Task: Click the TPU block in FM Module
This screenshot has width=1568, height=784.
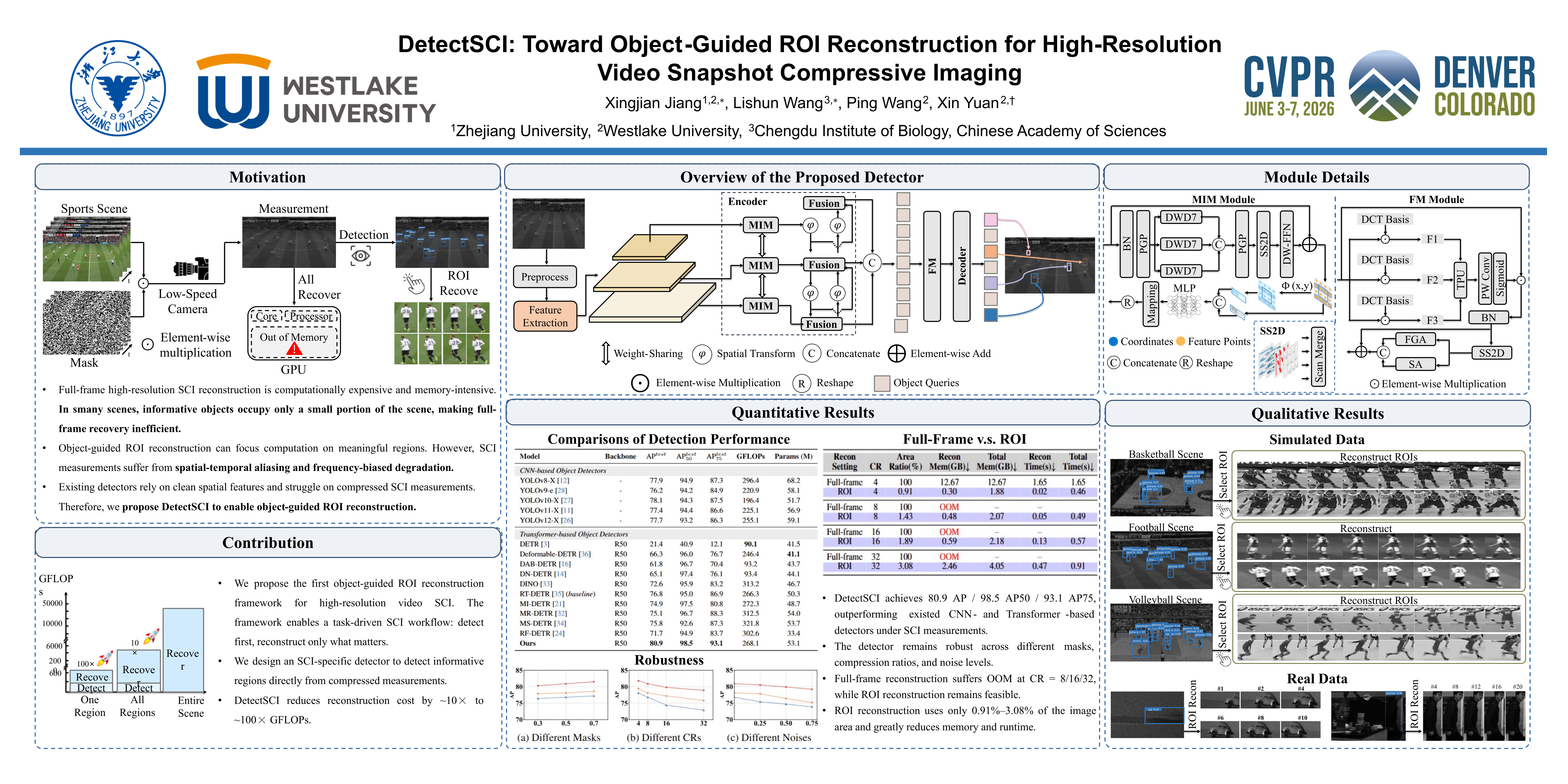Action: point(1460,280)
